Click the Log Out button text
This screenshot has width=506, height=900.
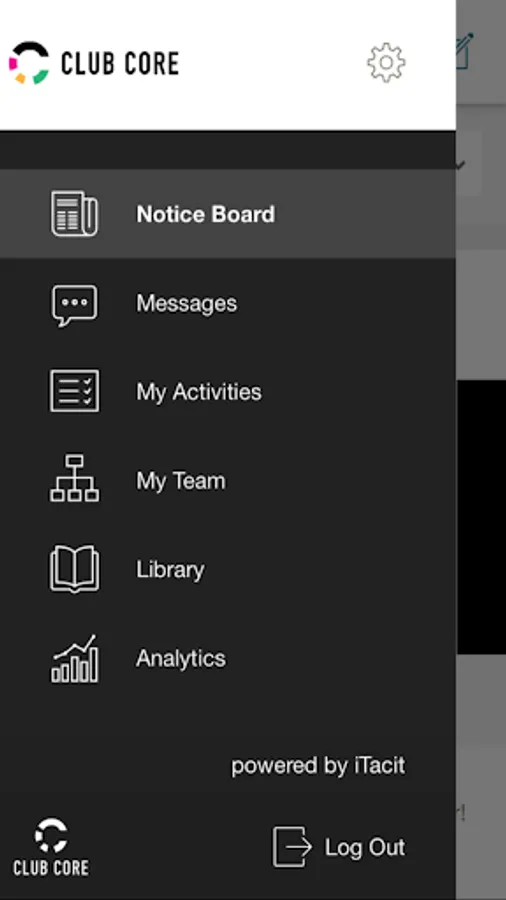[x=365, y=847]
